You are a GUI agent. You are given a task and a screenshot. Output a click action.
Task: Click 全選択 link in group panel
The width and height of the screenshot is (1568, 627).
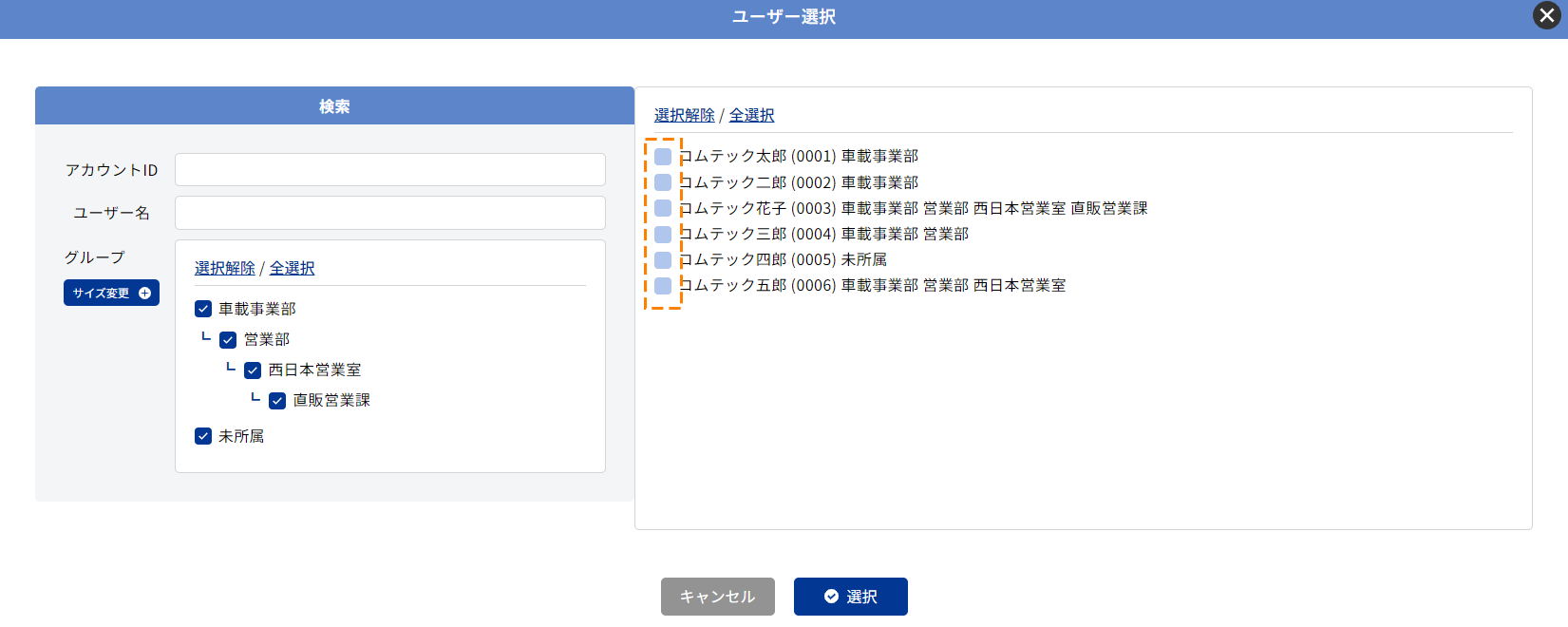[292, 268]
